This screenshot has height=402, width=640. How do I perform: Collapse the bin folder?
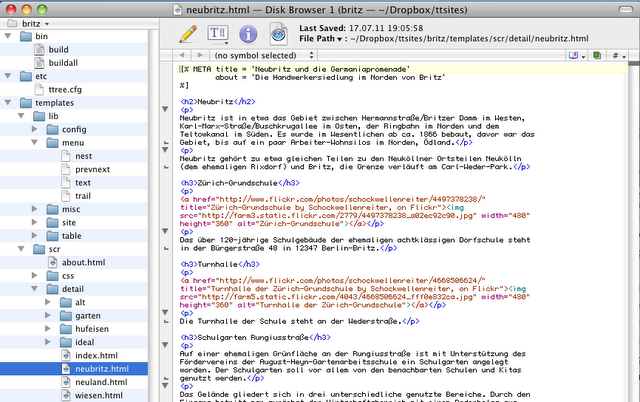click(x=8, y=36)
